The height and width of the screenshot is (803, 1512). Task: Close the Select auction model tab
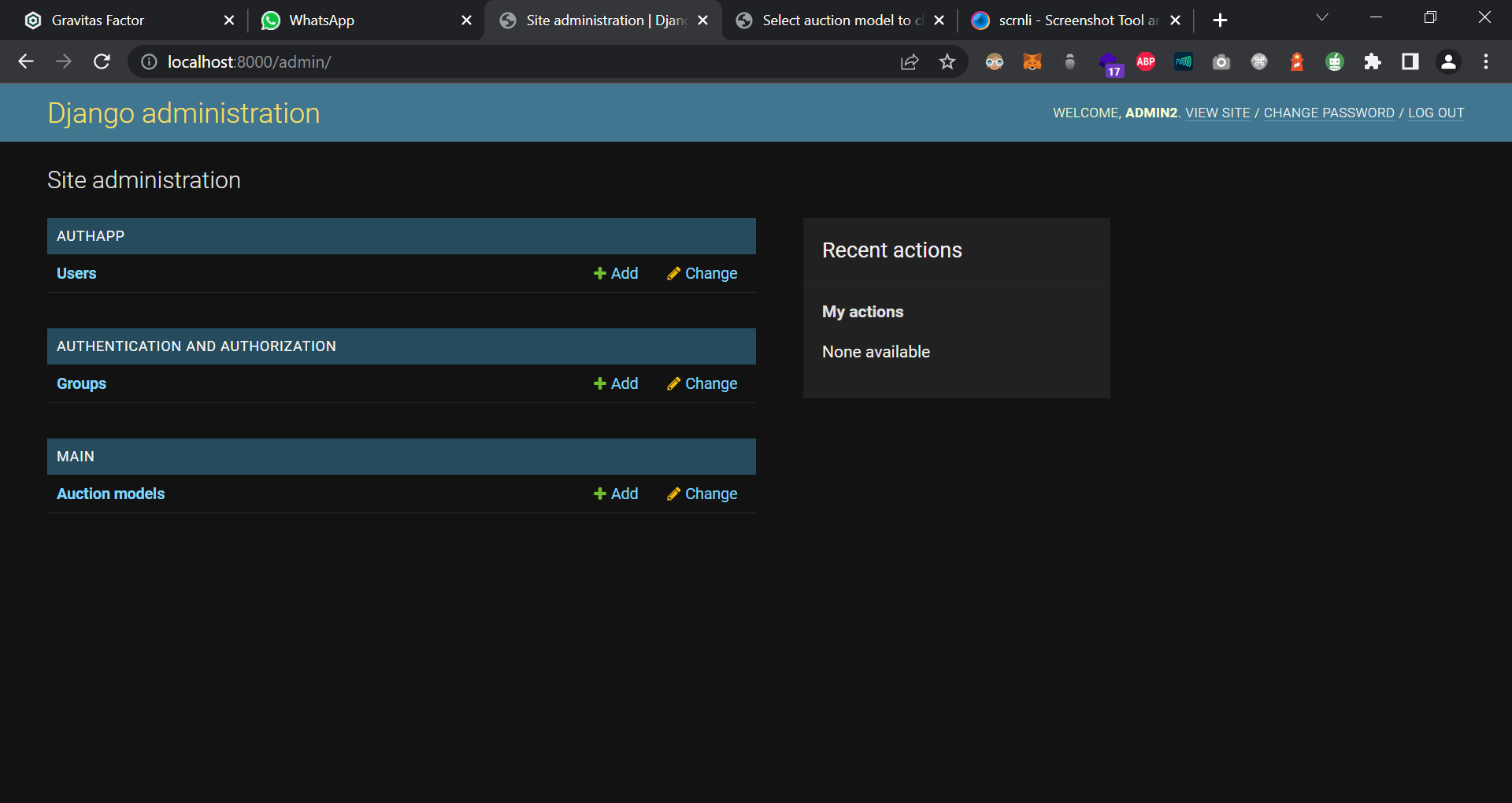click(x=939, y=20)
